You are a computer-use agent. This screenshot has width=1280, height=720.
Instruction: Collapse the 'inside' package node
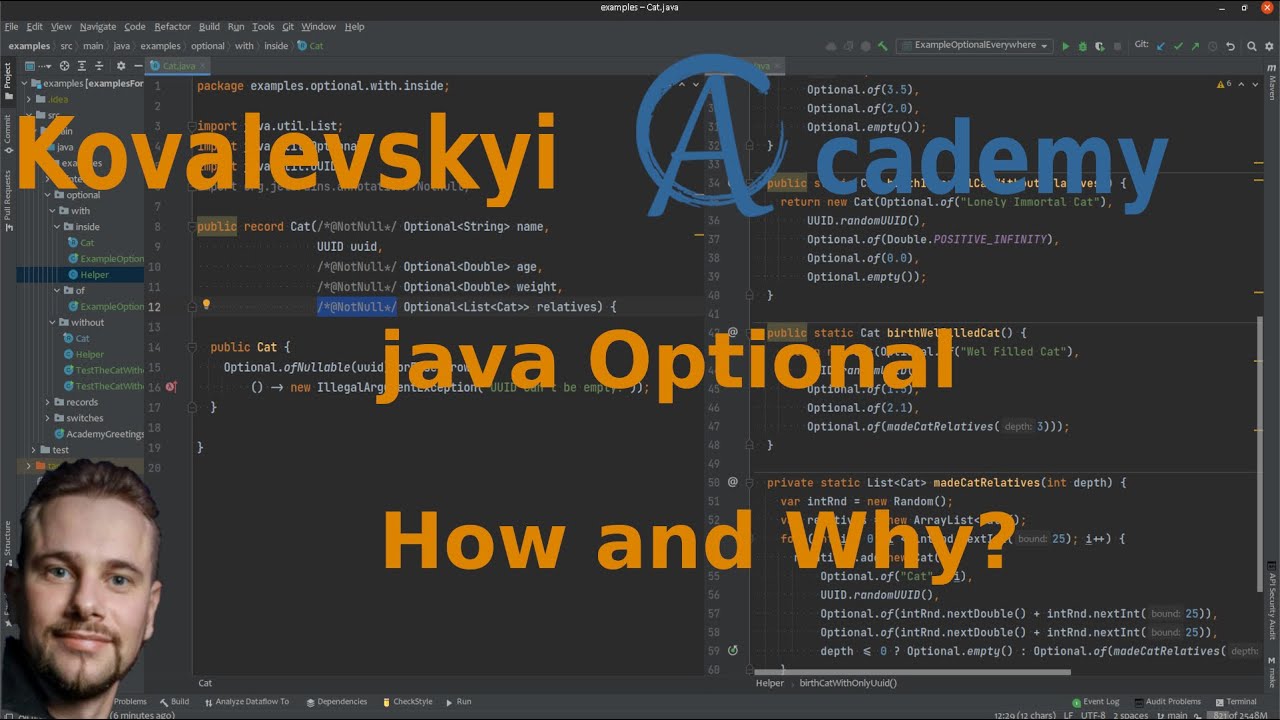point(58,227)
